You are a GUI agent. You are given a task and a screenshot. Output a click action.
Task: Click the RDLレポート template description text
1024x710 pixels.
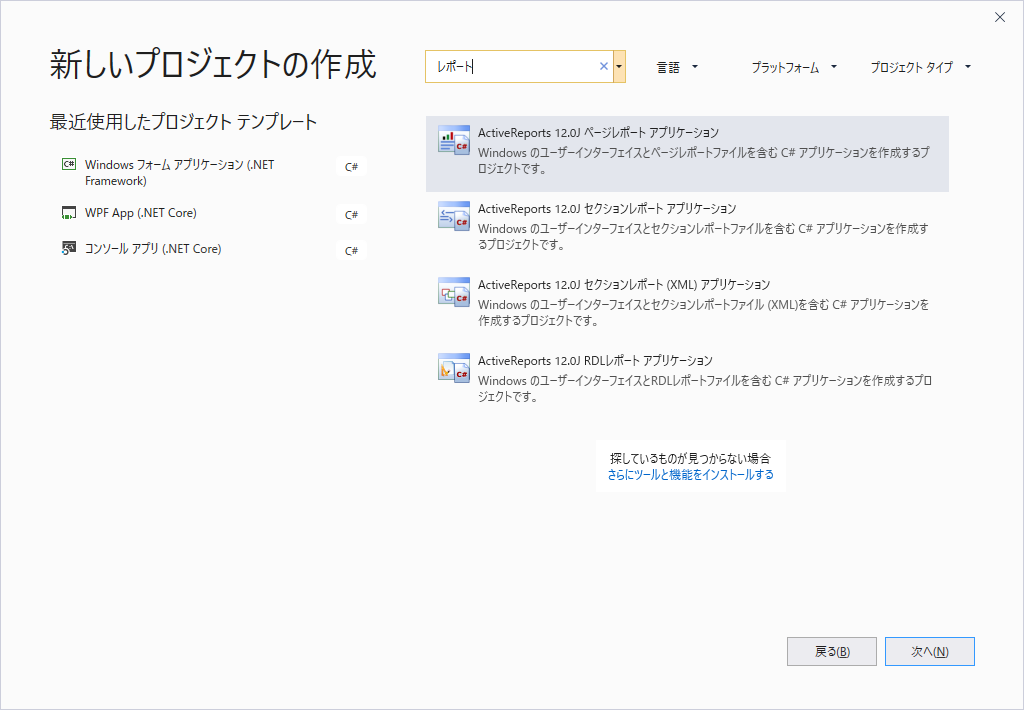(705, 389)
